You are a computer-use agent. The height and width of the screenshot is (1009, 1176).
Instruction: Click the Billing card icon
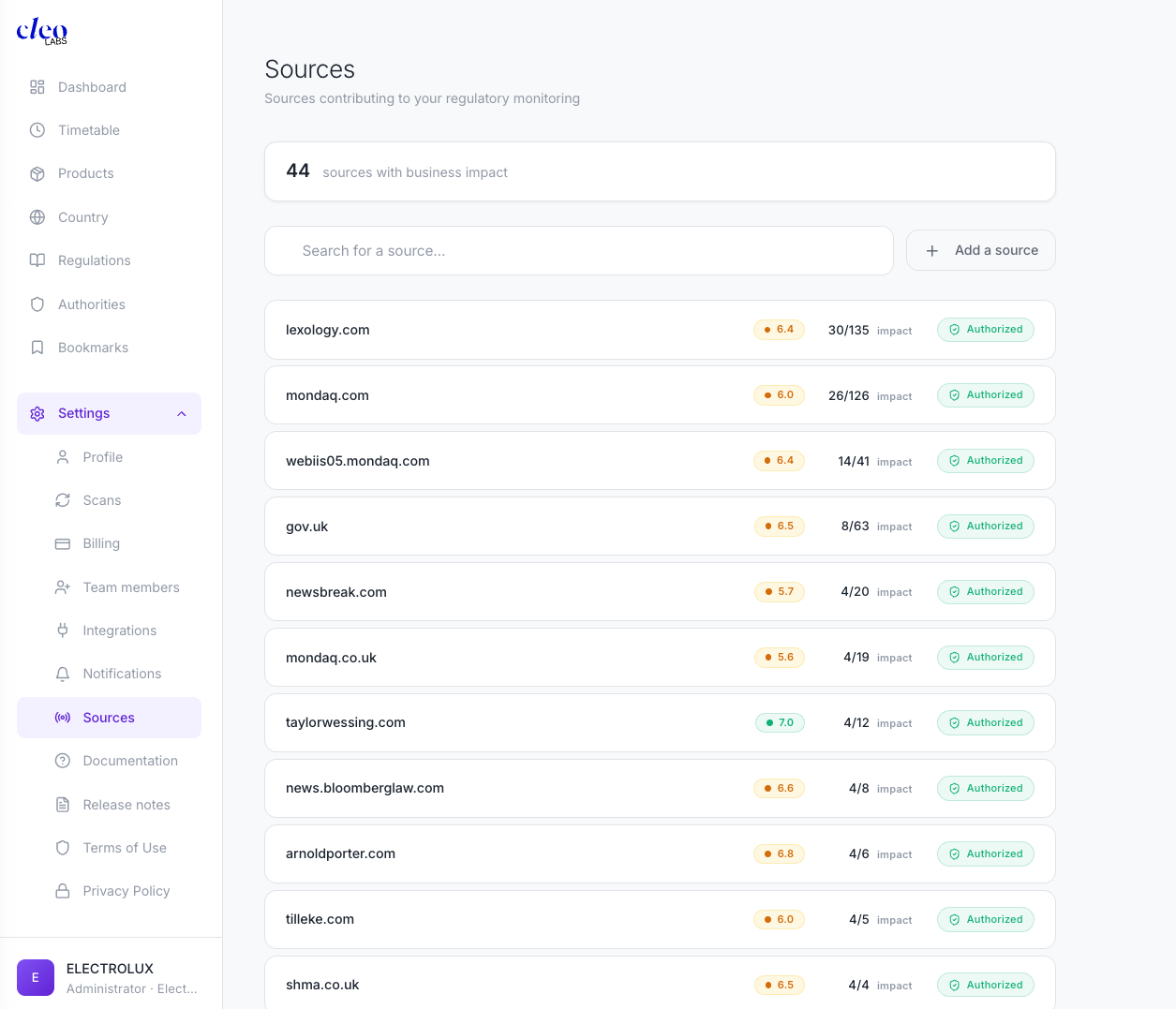tap(63, 543)
